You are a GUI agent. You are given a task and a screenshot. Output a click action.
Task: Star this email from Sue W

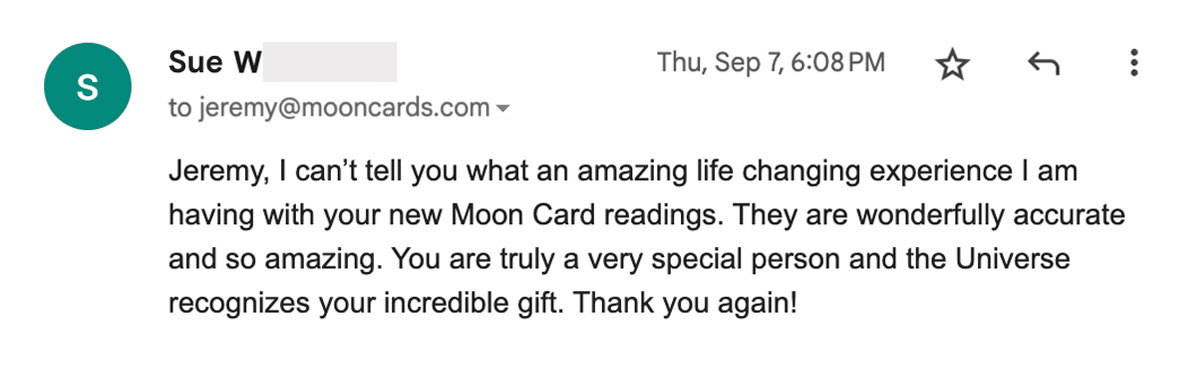[x=952, y=66]
